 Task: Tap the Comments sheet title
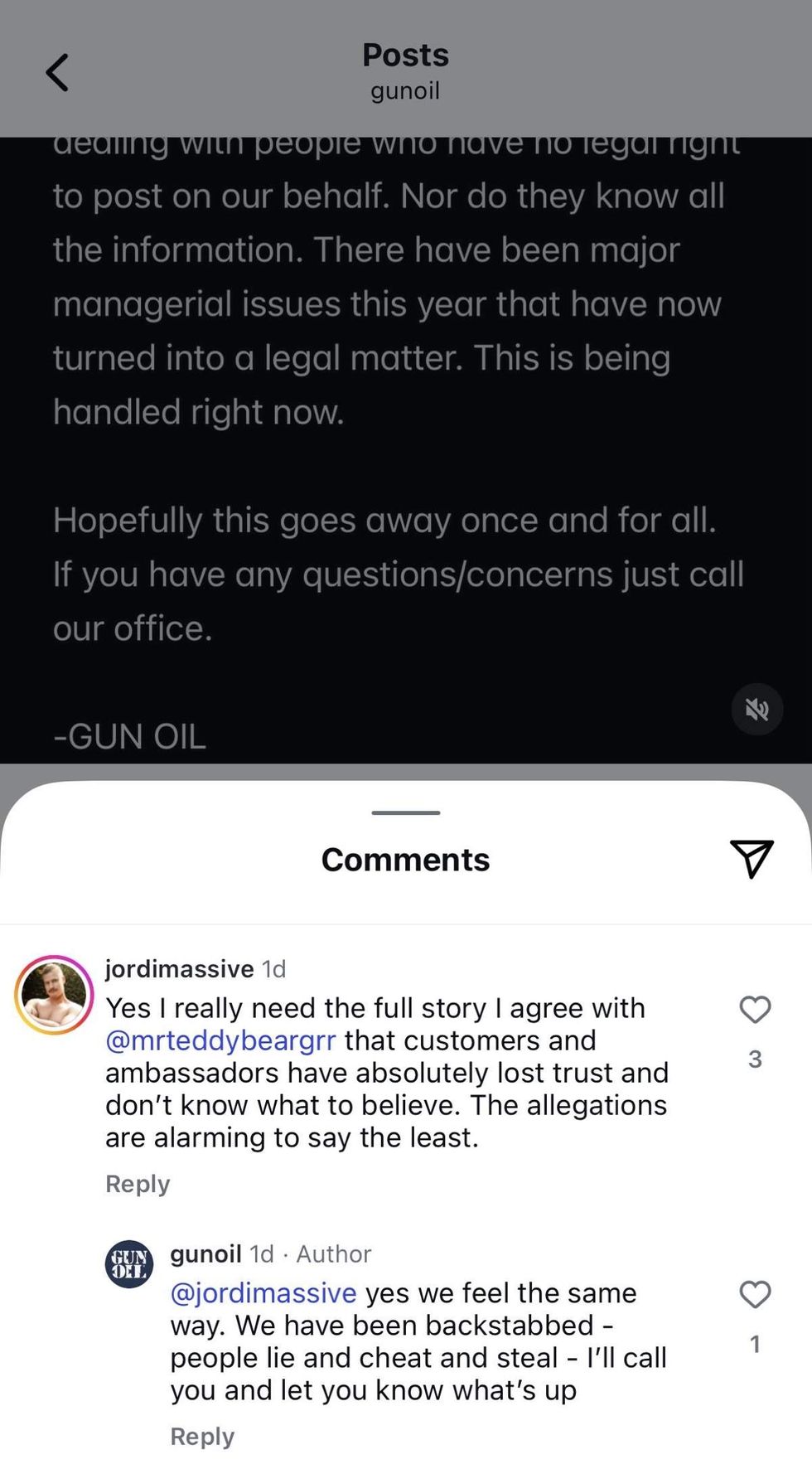click(405, 860)
